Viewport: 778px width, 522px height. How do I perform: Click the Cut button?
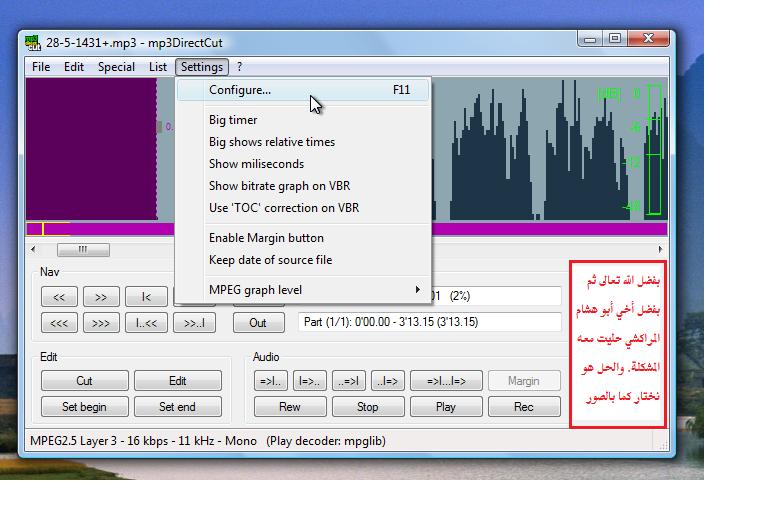pos(84,381)
